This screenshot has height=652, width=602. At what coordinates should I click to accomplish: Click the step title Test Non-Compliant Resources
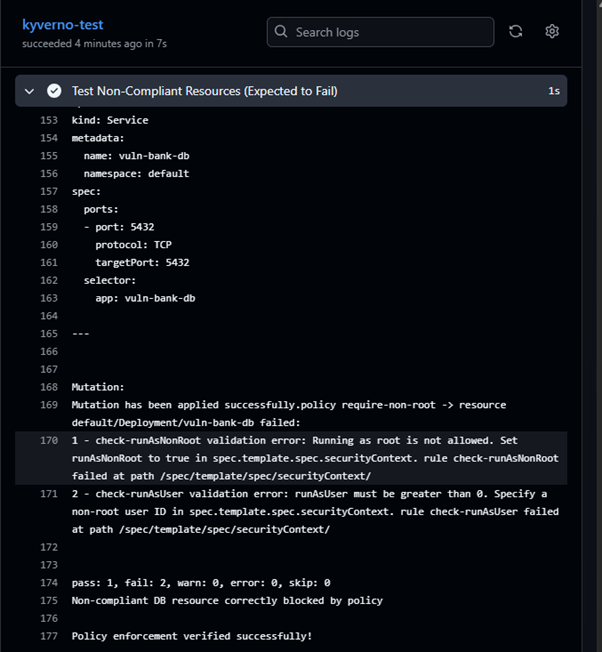(x=204, y=91)
